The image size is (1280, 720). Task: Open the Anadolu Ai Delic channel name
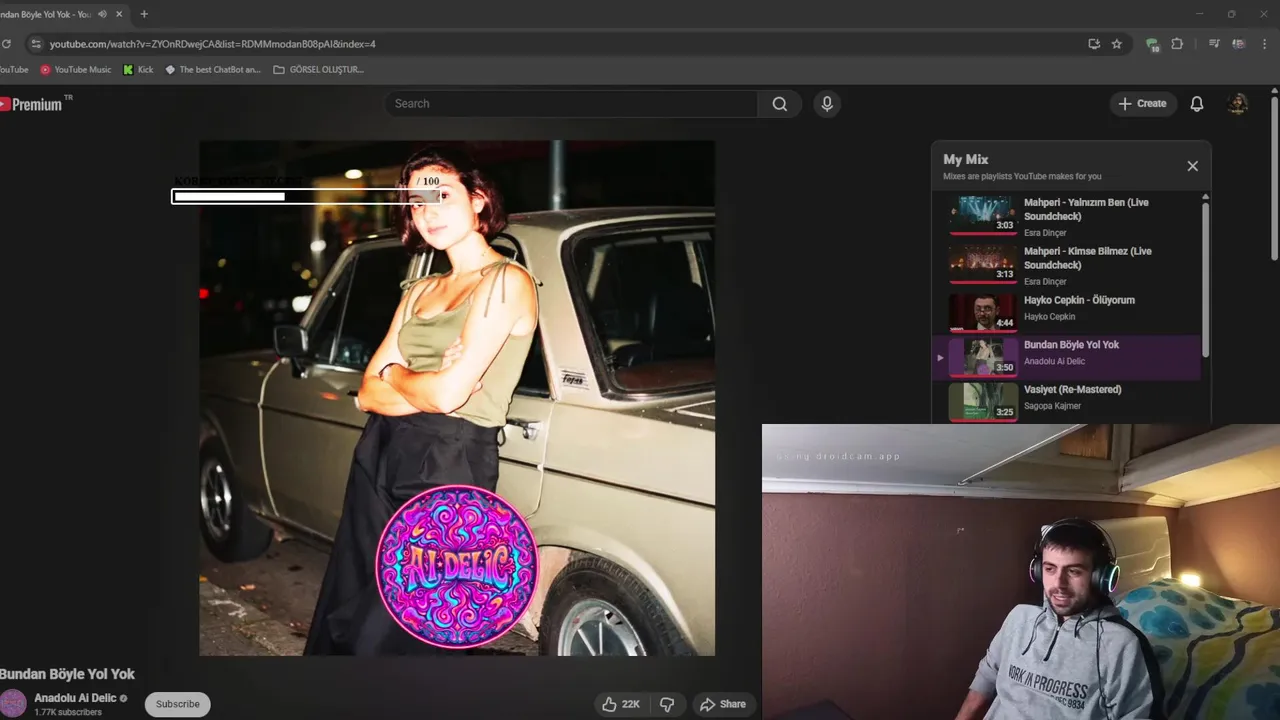[75, 698]
